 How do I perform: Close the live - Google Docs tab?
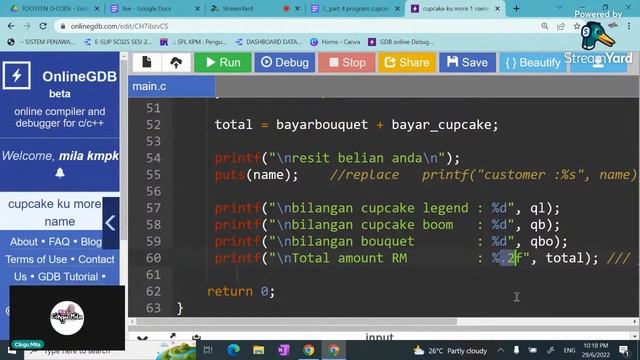[x=198, y=9]
